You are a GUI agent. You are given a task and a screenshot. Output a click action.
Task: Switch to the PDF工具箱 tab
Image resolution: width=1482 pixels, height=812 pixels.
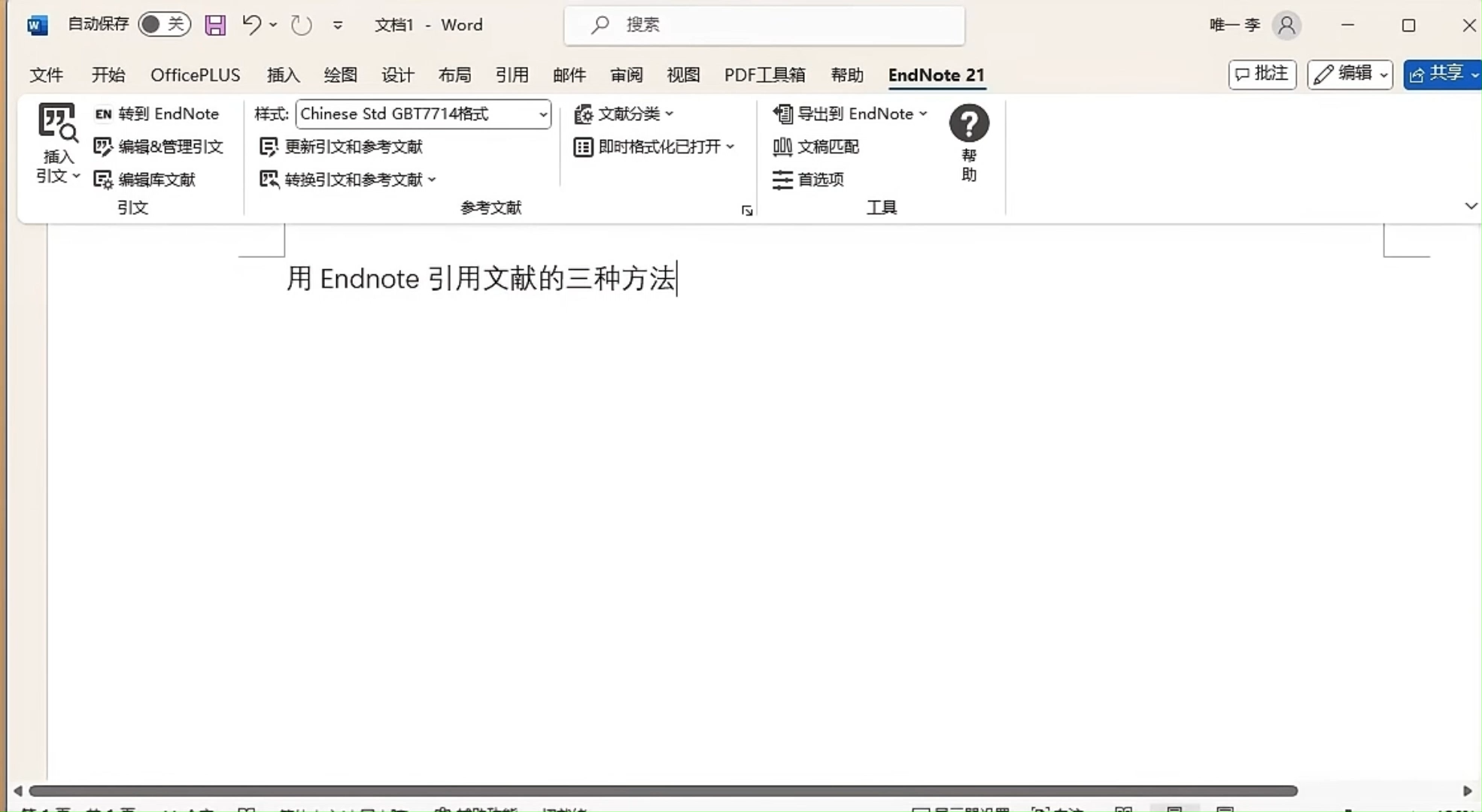coord(765,75)
